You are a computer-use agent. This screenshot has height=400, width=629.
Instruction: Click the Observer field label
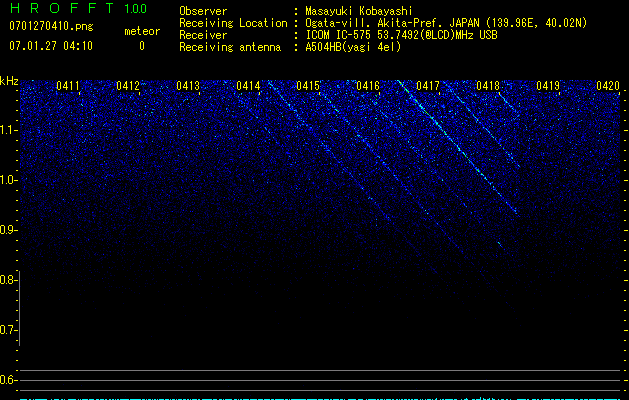[203, 11]
